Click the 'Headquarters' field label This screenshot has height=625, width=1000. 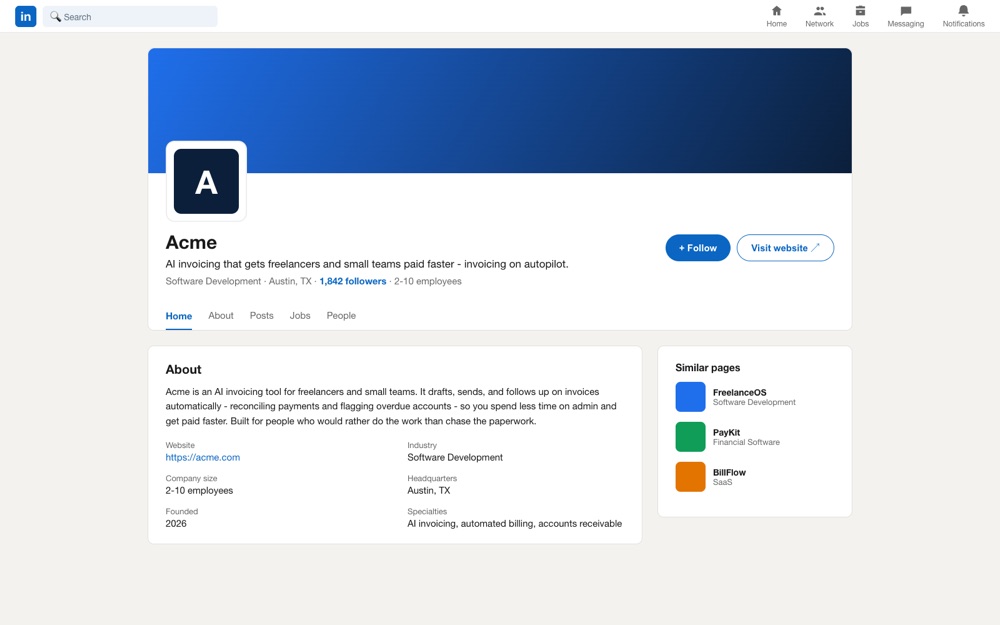(x=432, y=478)
